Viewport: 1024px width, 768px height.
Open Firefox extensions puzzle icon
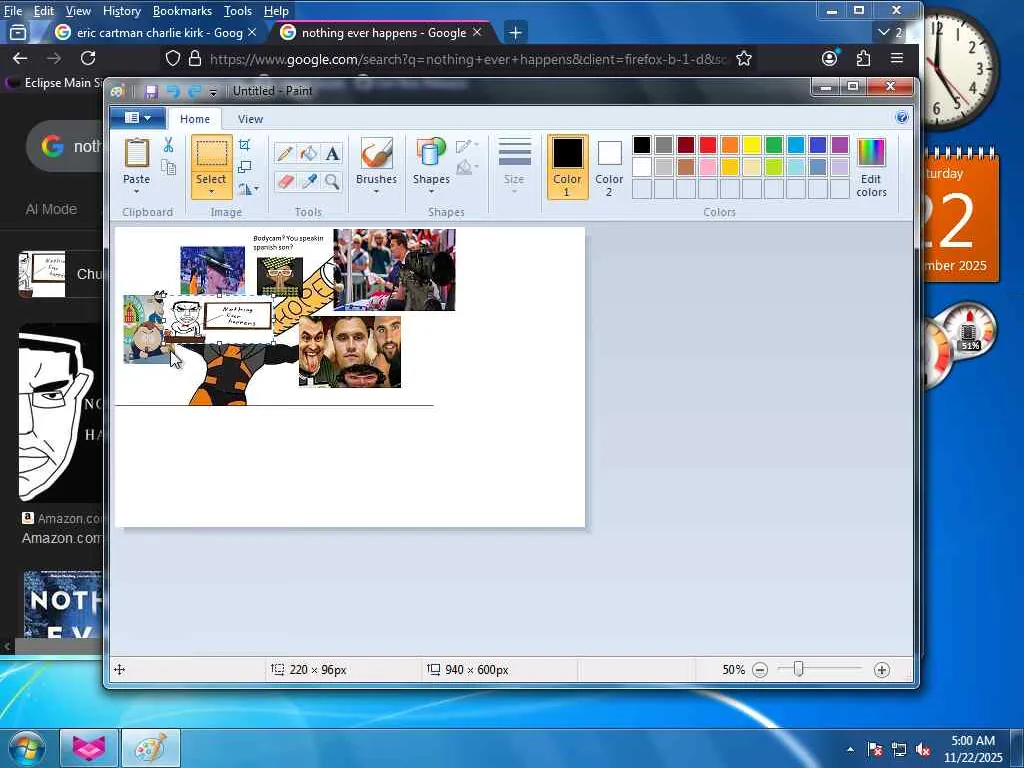[x=863, y=59]
